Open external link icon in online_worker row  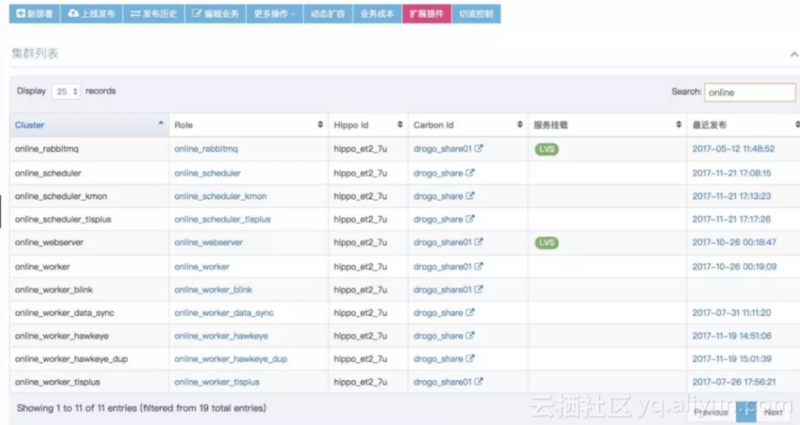click(x=479, y=266)
